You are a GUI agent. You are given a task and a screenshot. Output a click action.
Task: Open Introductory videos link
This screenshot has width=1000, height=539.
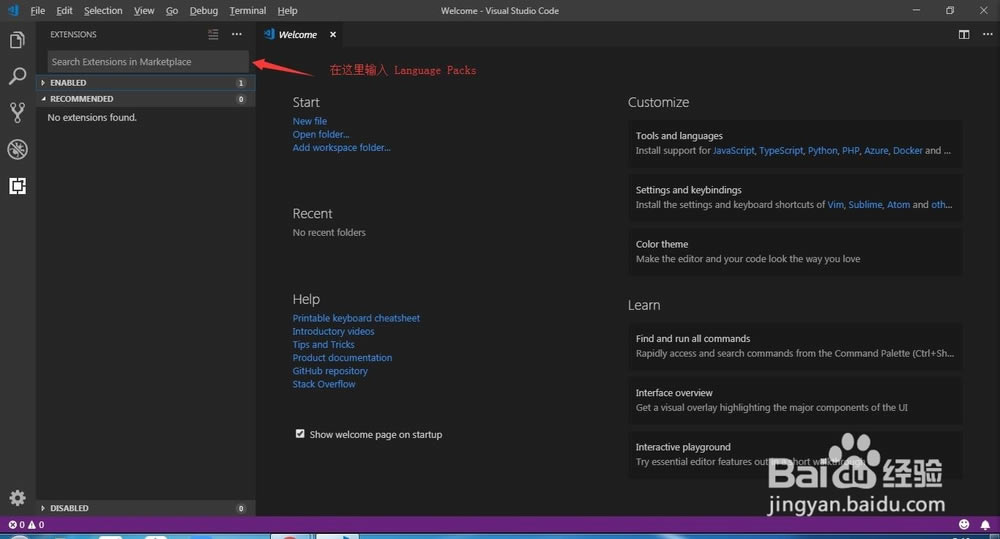point(333,332)
